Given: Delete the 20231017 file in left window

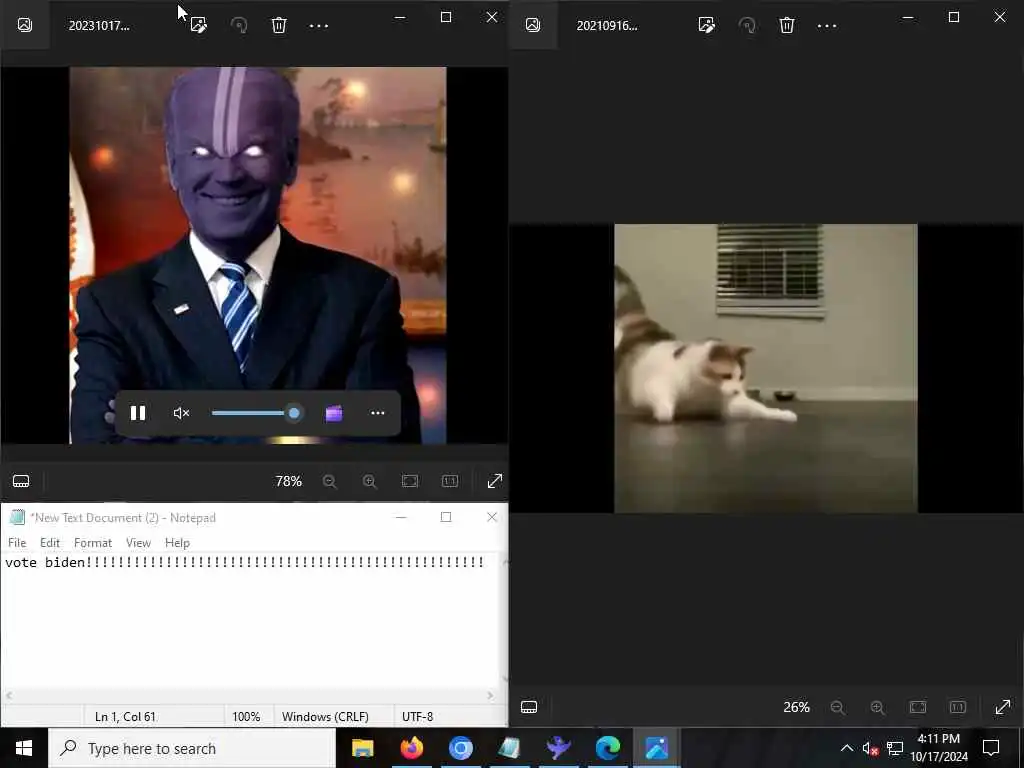Looking at the screenshot, I should [x=279, y=25].
